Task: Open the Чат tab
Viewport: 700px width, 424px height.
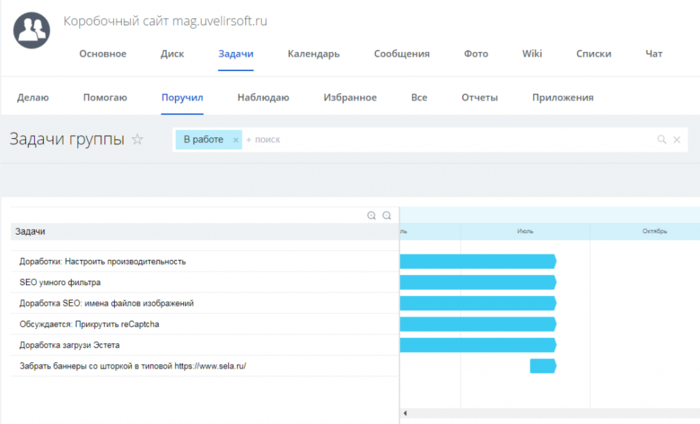Action: [x=654, y=54]
